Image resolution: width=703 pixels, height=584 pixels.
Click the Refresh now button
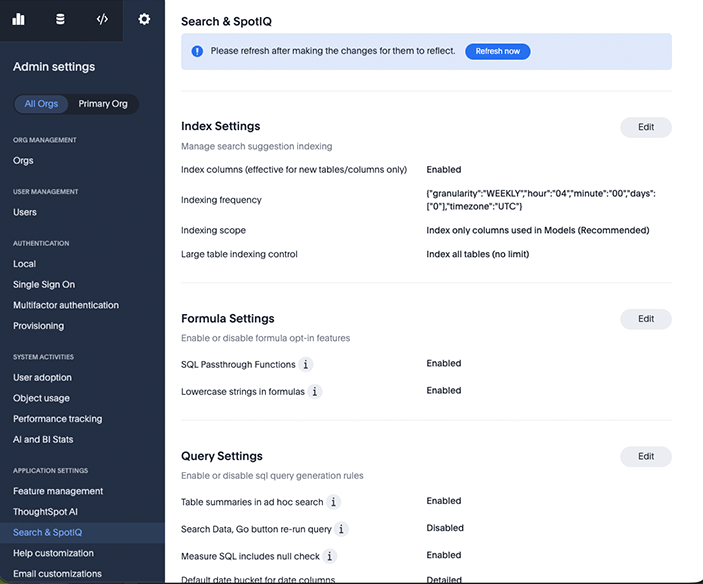point(498,51)
